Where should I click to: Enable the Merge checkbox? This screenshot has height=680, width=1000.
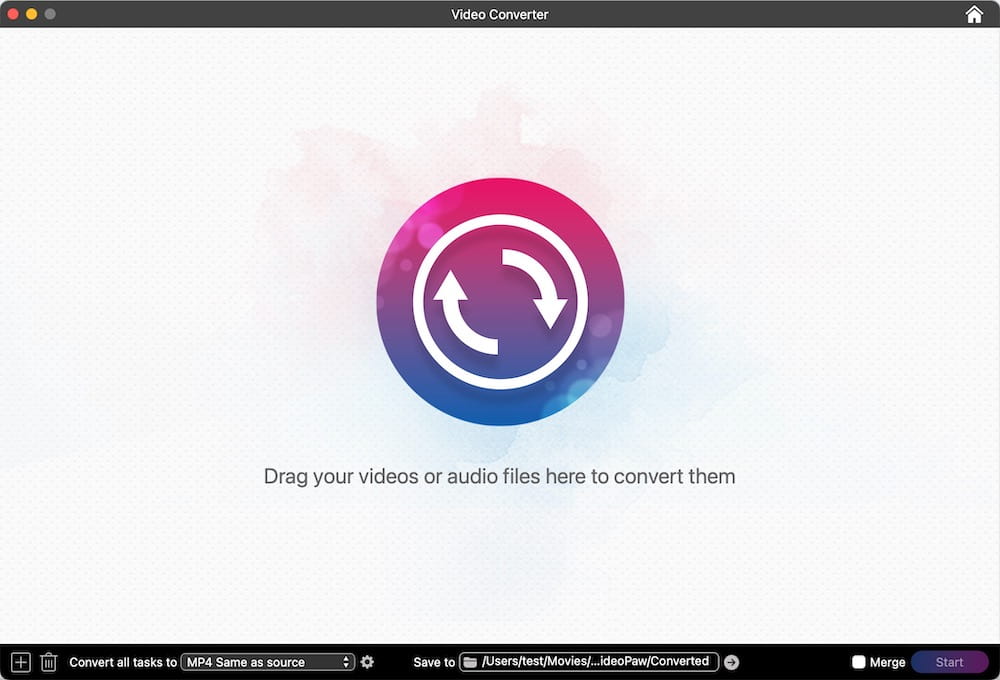[x=858, y=661]
